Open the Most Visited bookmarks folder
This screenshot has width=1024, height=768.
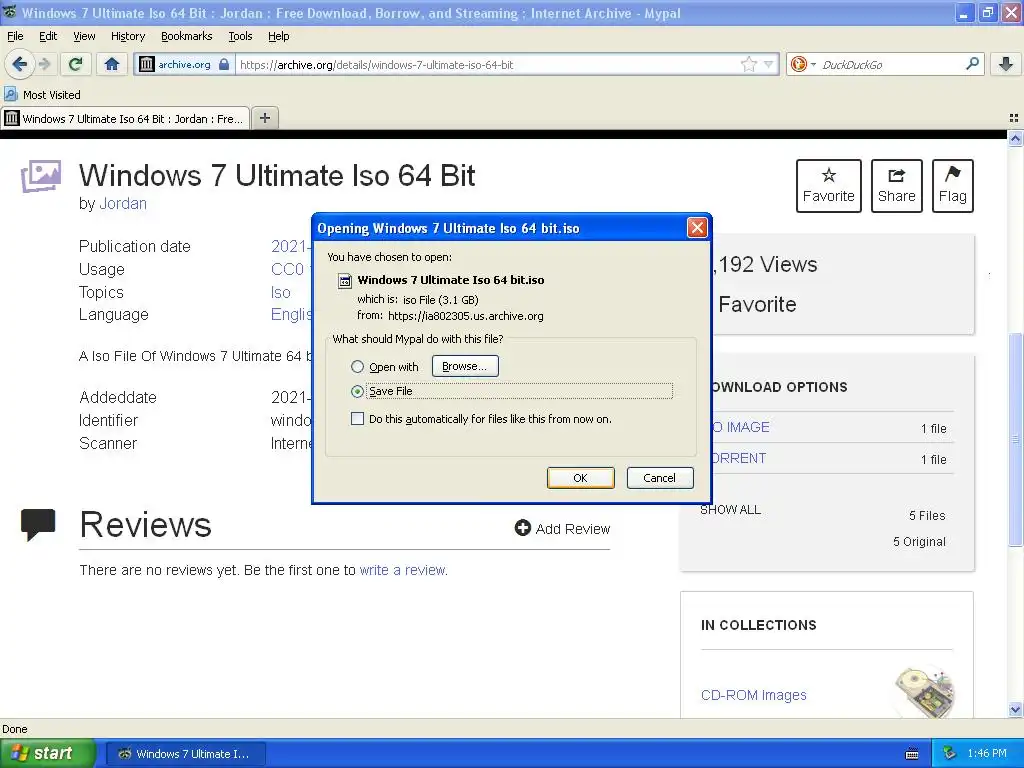(x=42, y=95)
